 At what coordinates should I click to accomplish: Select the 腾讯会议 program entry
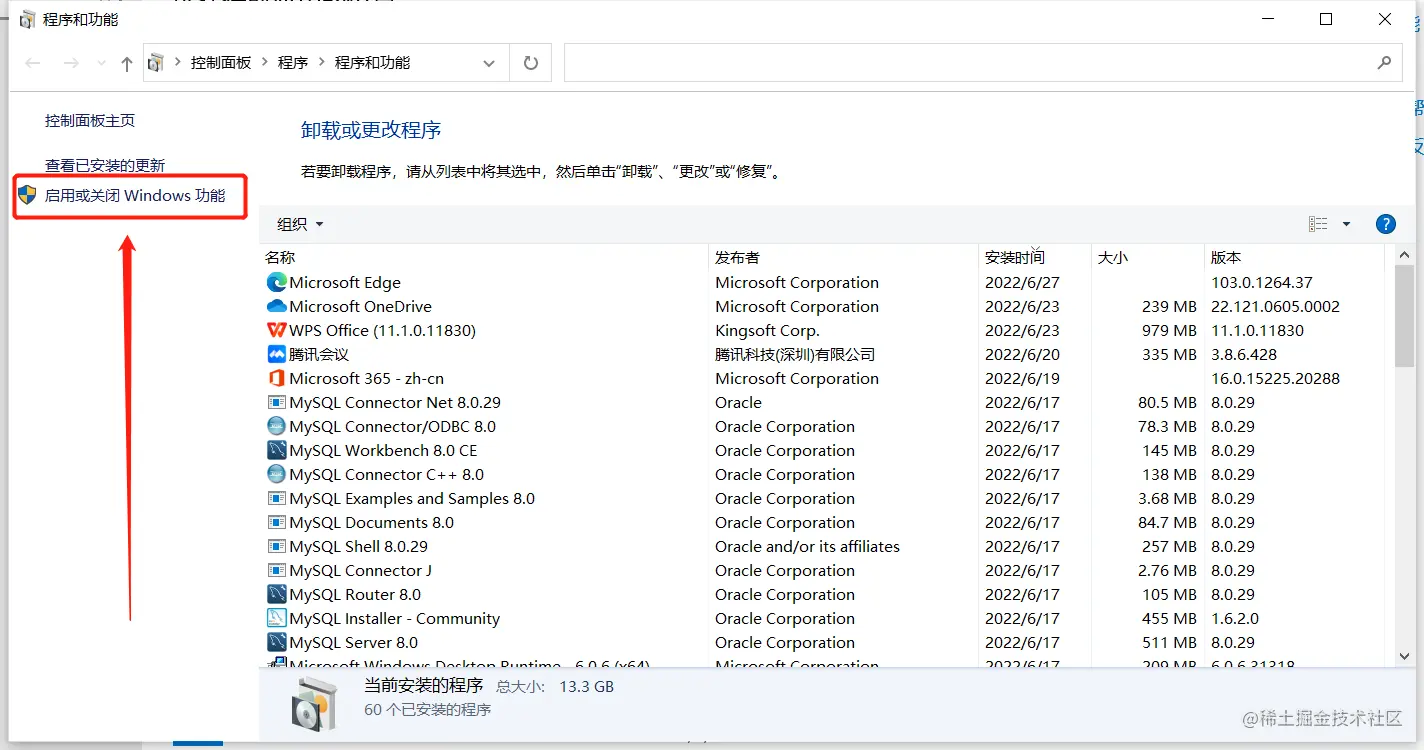coord(319,355)
